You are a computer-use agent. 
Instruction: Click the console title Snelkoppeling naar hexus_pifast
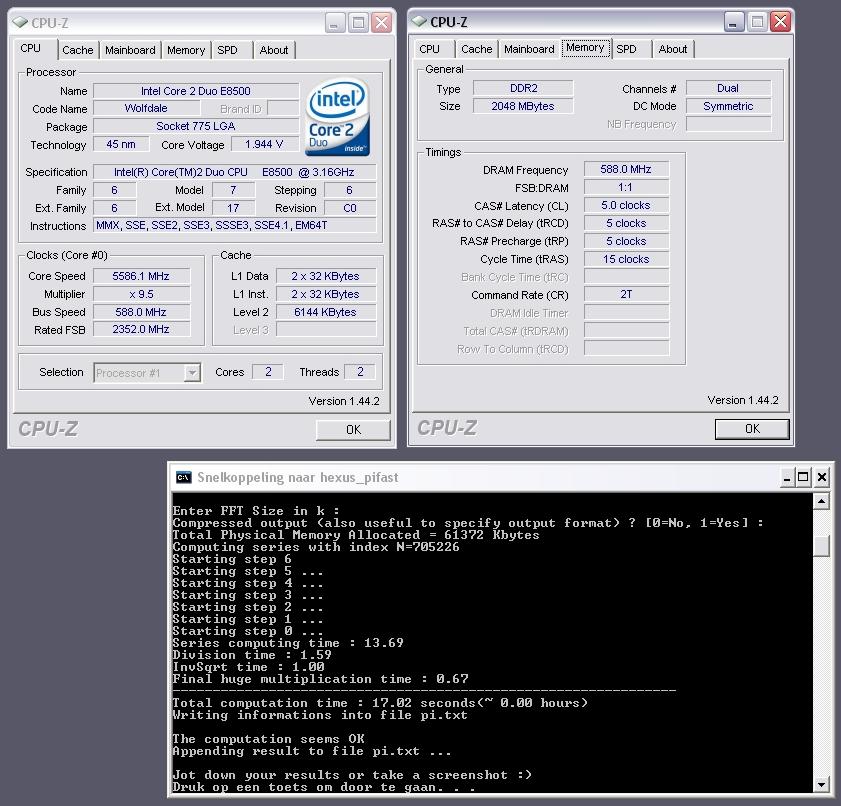click(x=298, y=477)
